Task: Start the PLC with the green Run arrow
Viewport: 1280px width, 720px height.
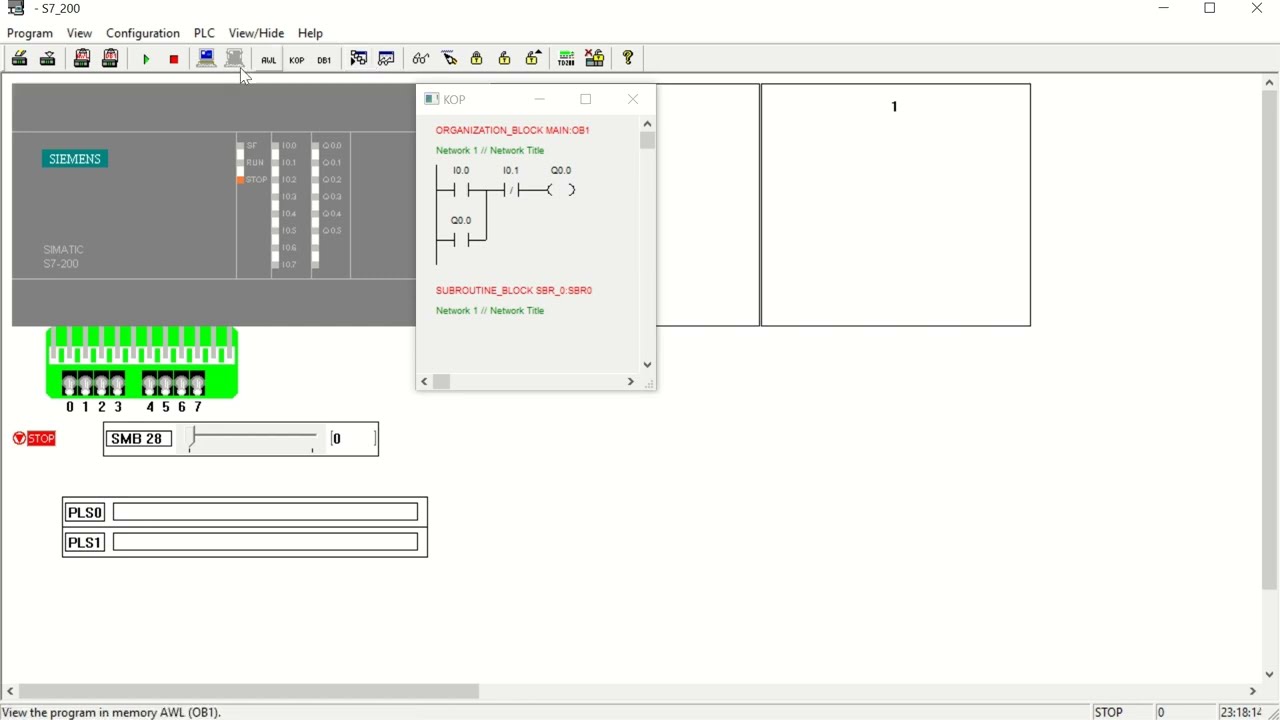Action: pos(146,60)
